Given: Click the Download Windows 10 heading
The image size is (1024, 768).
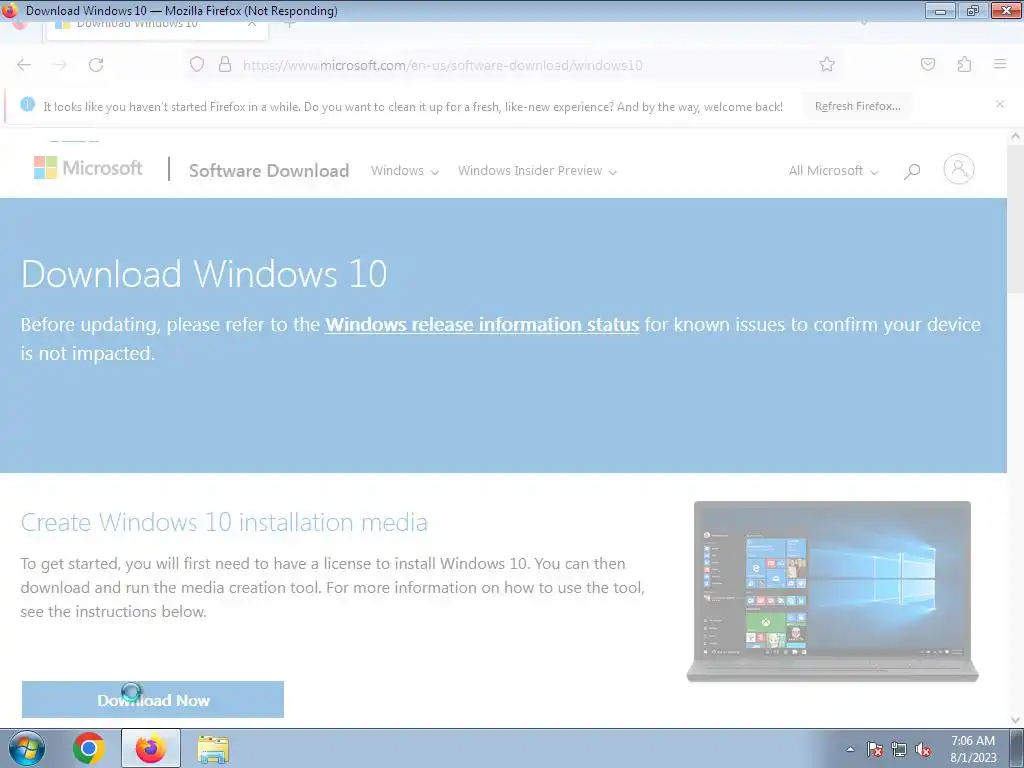Looking at the screenshot, I should (x=204, y=274).
